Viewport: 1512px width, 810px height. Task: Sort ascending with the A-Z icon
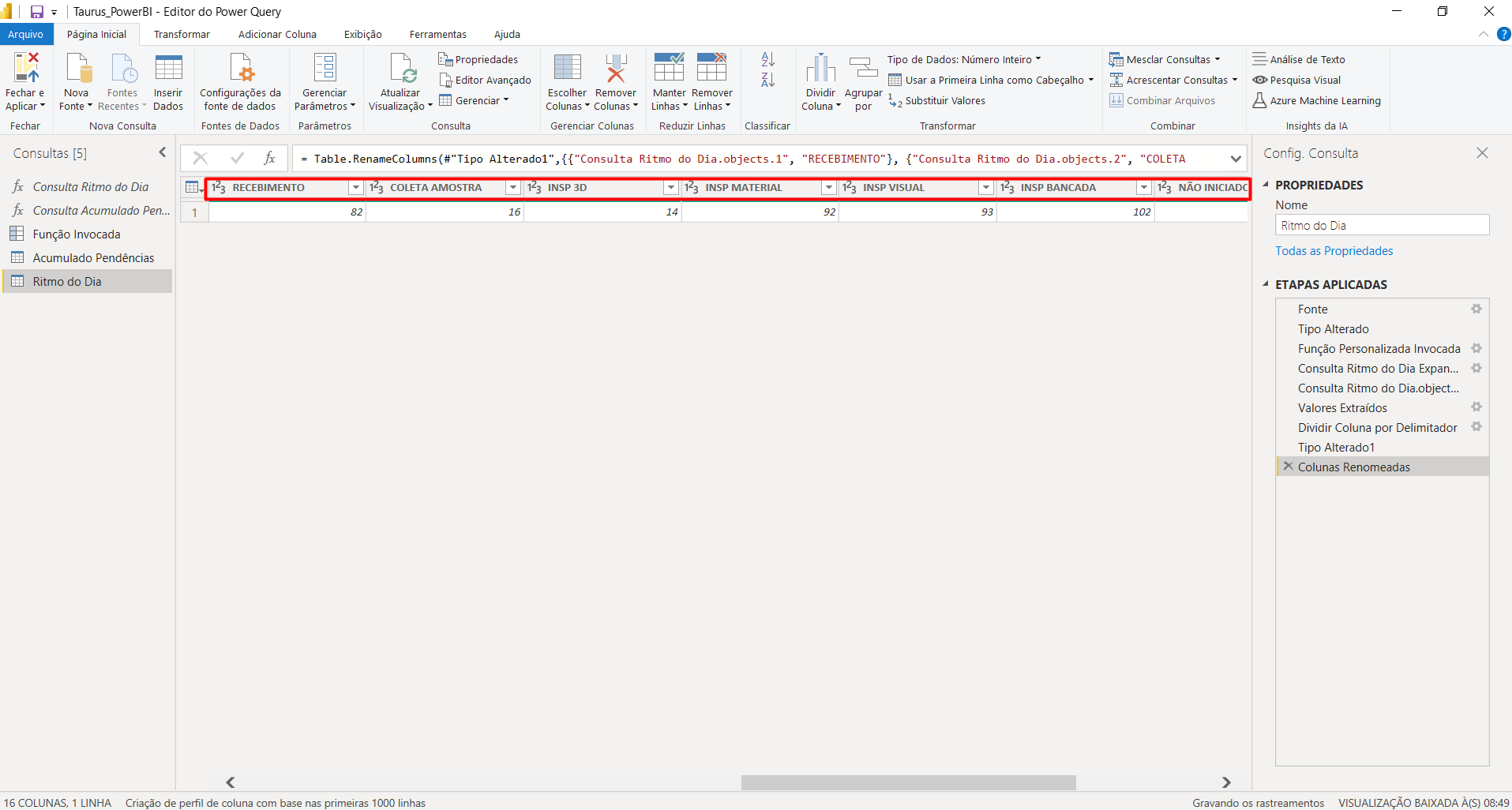[x=768, y=59]
